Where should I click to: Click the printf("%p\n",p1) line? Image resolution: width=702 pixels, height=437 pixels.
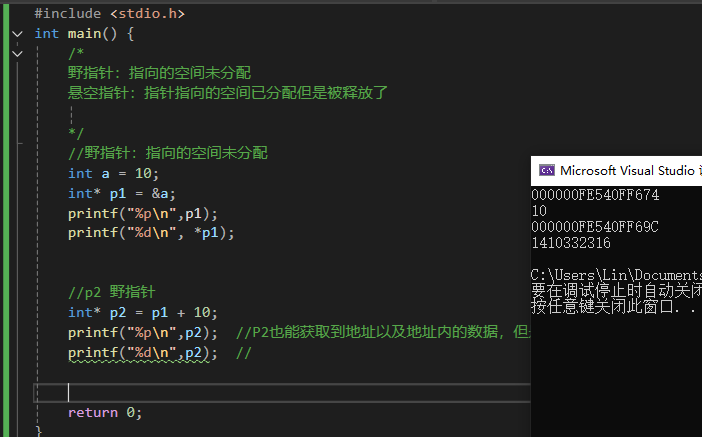(142, 213)
